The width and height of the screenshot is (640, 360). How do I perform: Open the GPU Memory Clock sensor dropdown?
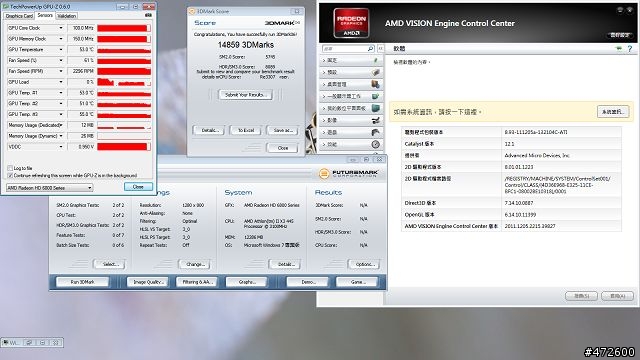tap(61, 39)
